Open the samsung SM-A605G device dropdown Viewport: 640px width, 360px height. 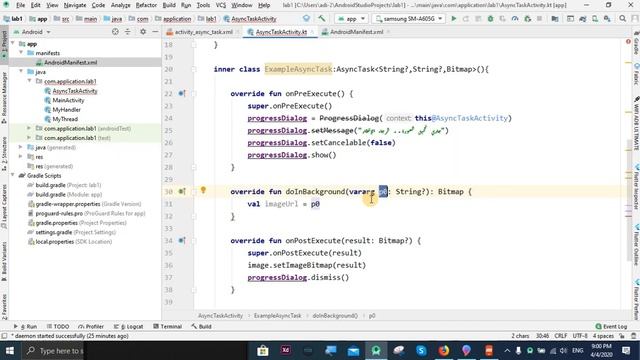[x=409, y=19]
